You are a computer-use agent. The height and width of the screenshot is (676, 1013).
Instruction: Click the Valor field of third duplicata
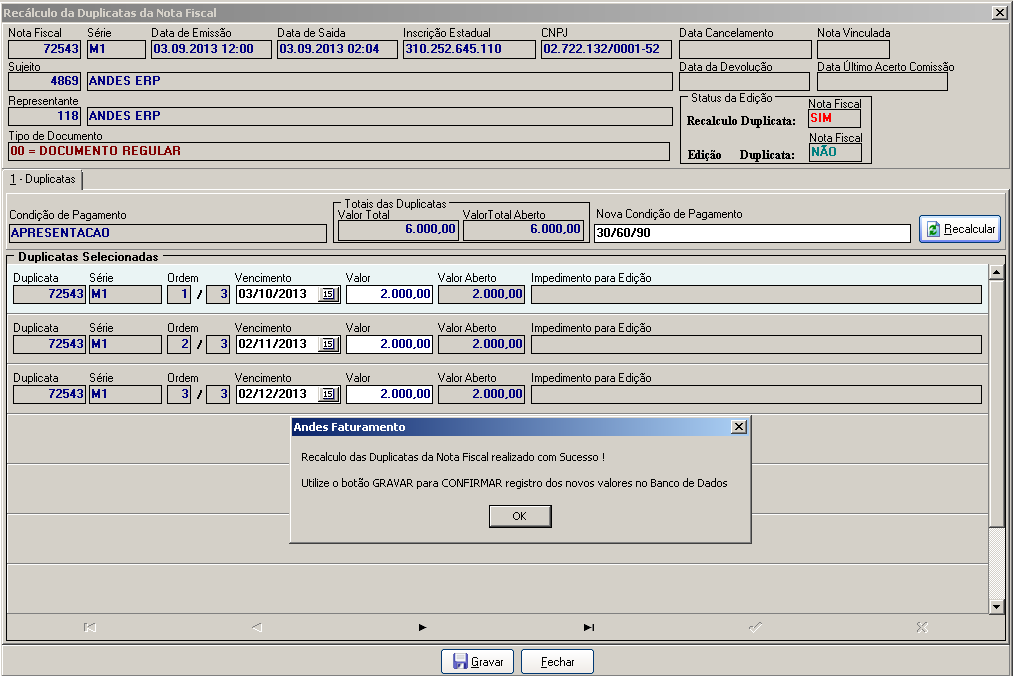pyautogui.click(x=389, y=394)
